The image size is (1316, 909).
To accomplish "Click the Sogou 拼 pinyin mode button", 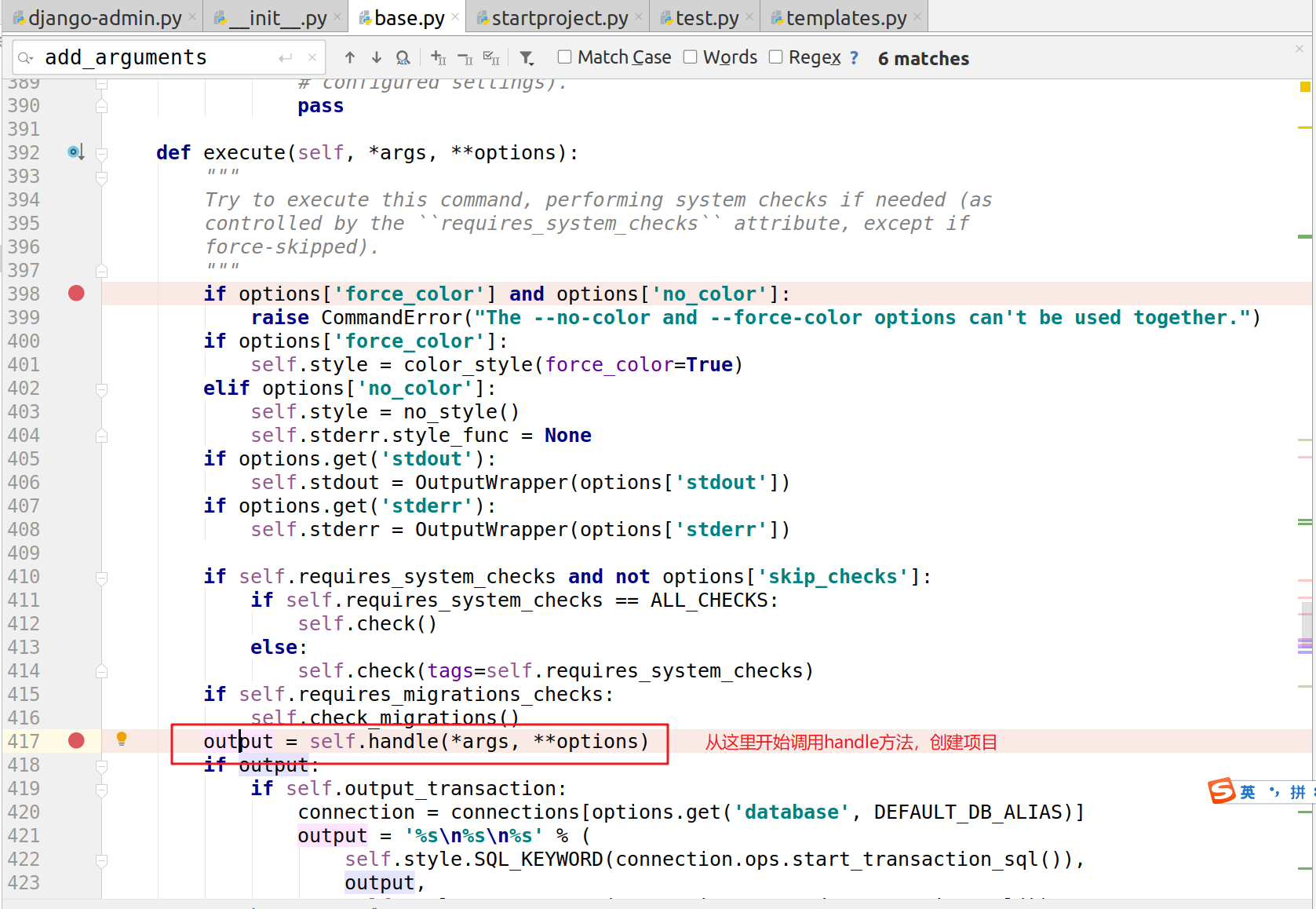I will click(x=1298, y=792).
